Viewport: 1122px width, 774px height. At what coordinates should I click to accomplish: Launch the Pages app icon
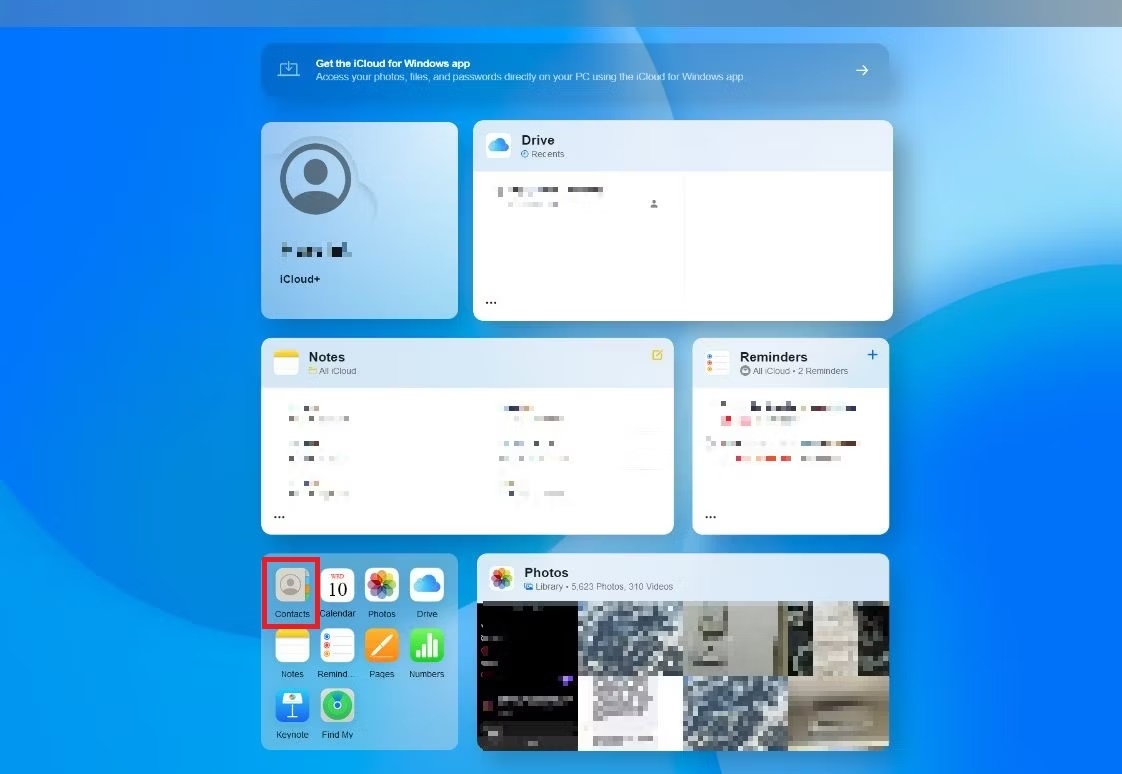point(381,646)
